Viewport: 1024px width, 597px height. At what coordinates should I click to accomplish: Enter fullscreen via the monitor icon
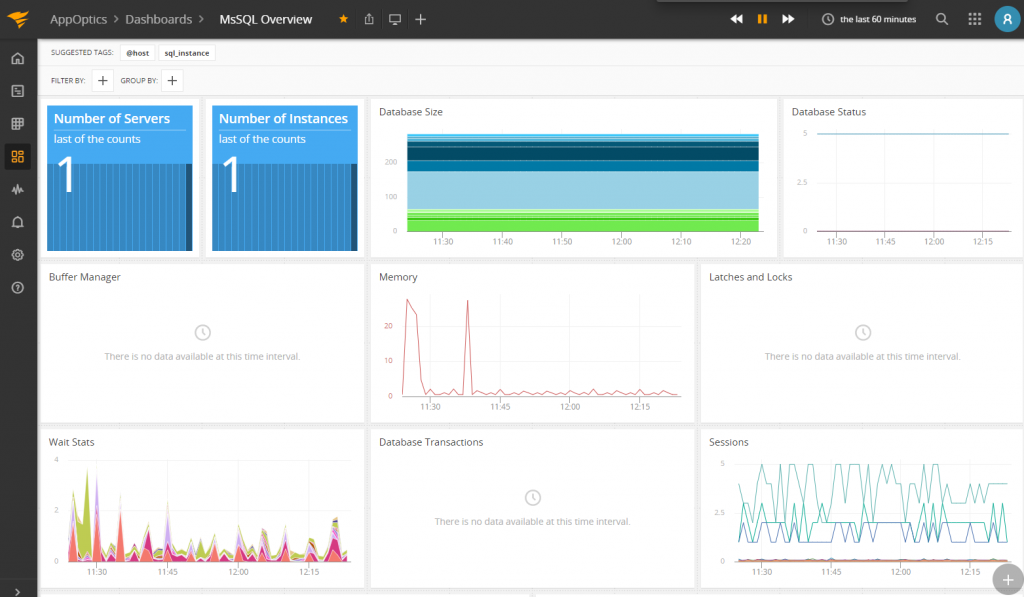395,19
